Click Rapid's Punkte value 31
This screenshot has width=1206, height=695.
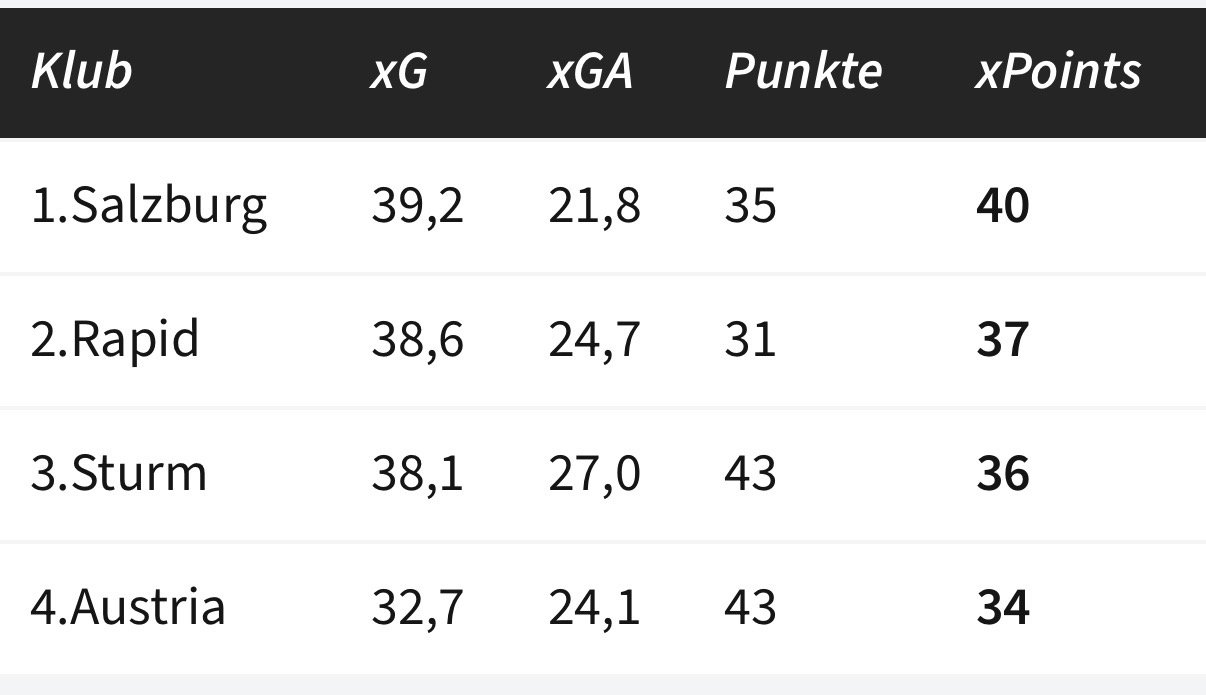750,340
